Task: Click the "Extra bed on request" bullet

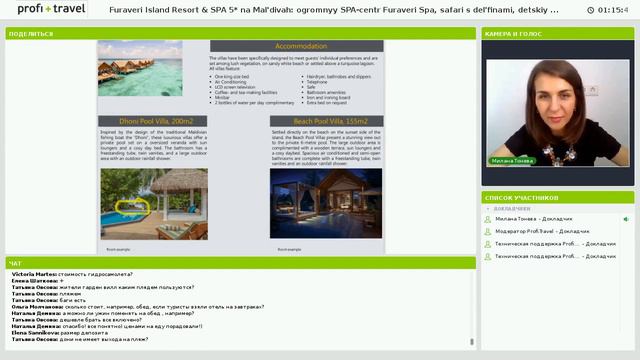Action: [x=327, y=103]
